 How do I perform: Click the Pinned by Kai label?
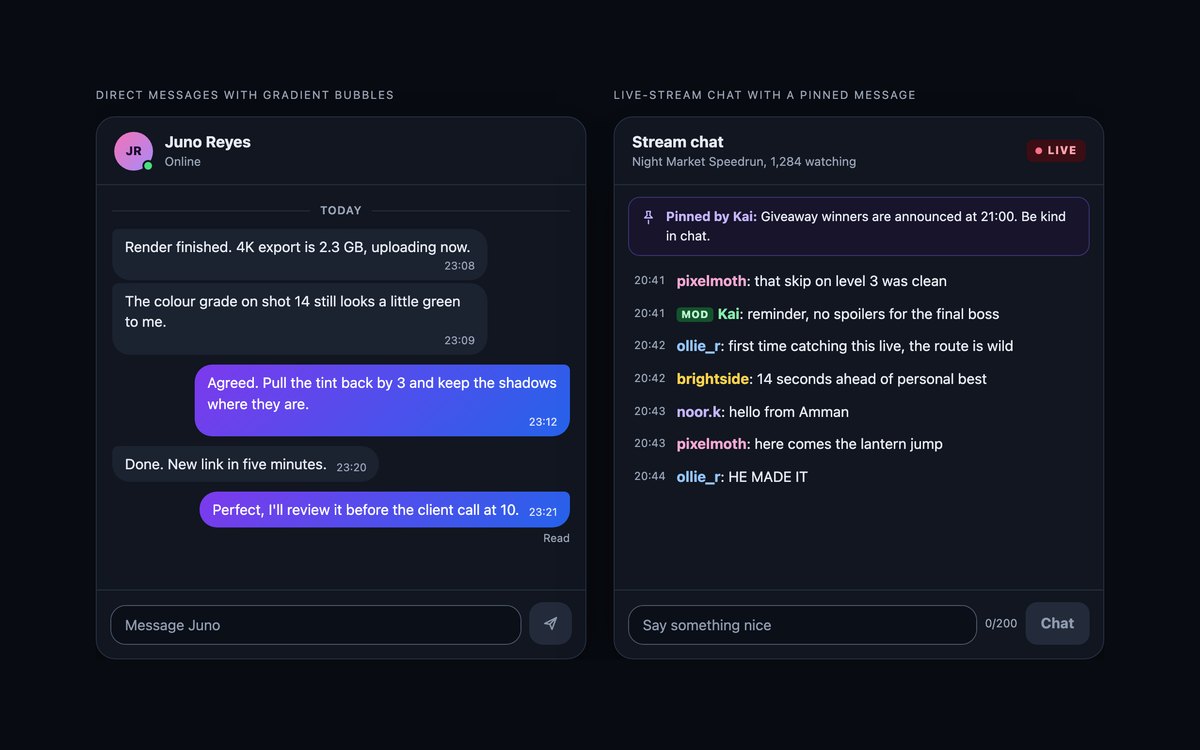pos(711,216)
